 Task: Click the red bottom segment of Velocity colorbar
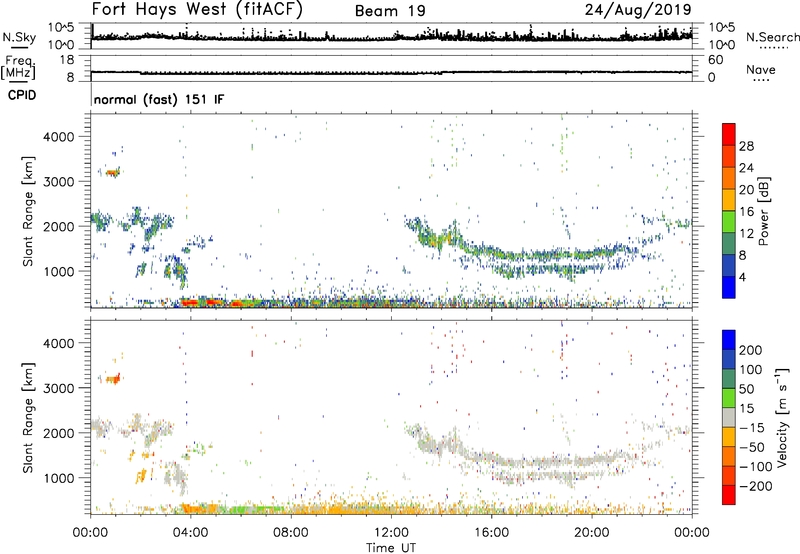729,495
